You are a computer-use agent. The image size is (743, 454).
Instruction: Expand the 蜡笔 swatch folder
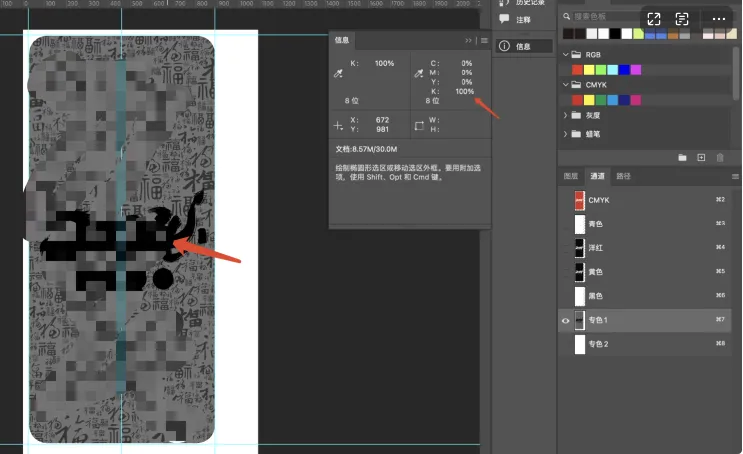tap(565, 132)
